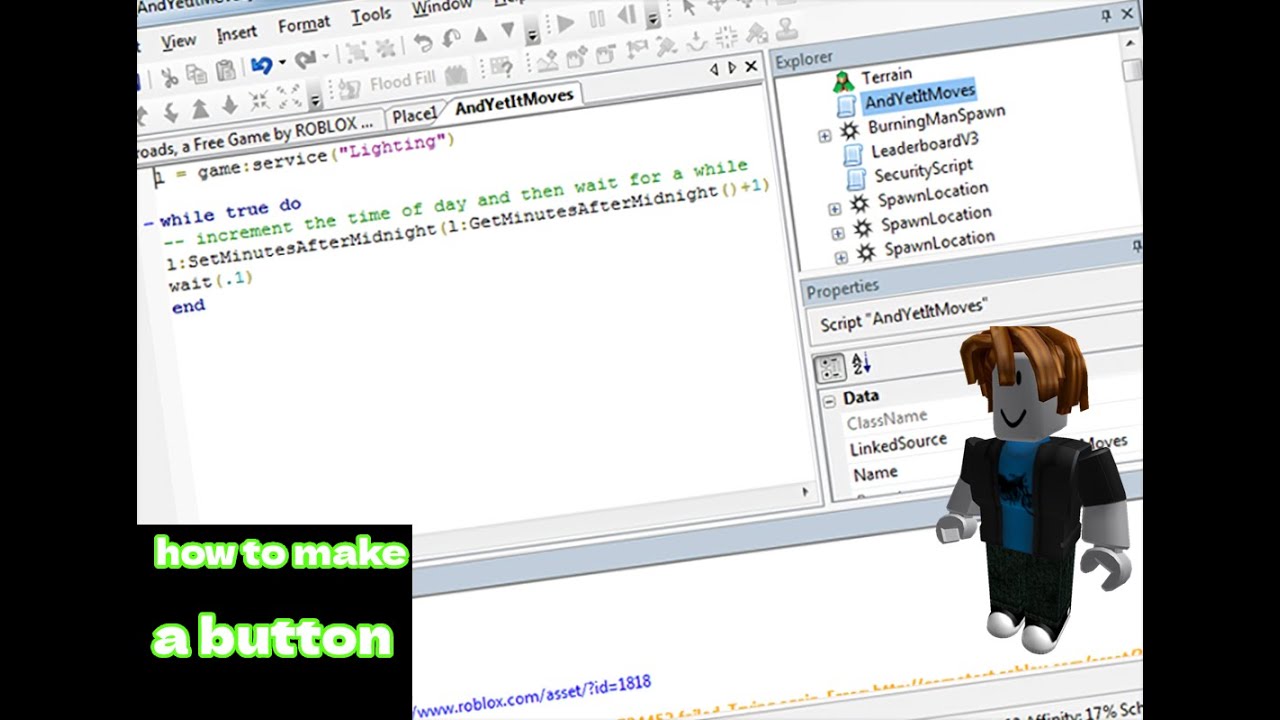
Task: Switch to the AndYetItMoves script tab
Action: click(x=514, y=102)
